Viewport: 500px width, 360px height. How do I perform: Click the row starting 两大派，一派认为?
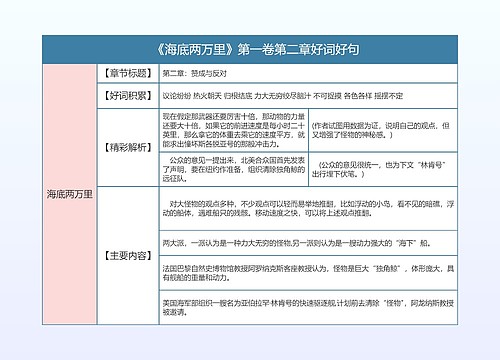pyautogui.click(x=308, y=243)
